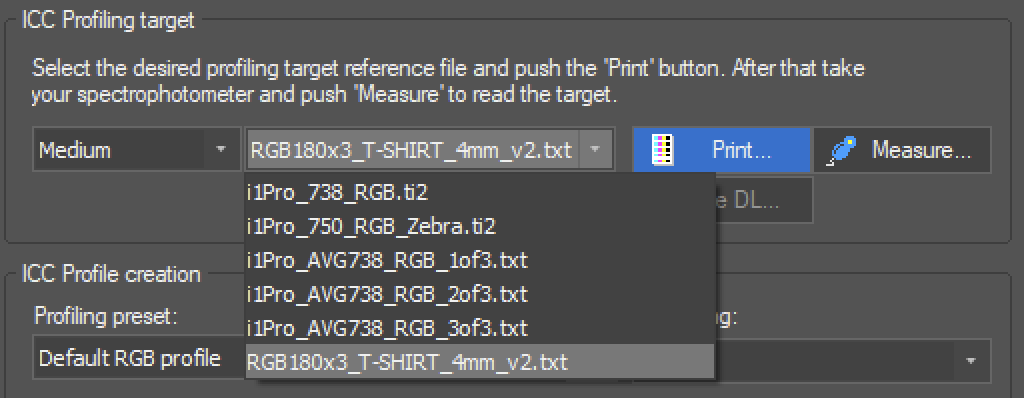Click the partially hidden DL... button

763,200
